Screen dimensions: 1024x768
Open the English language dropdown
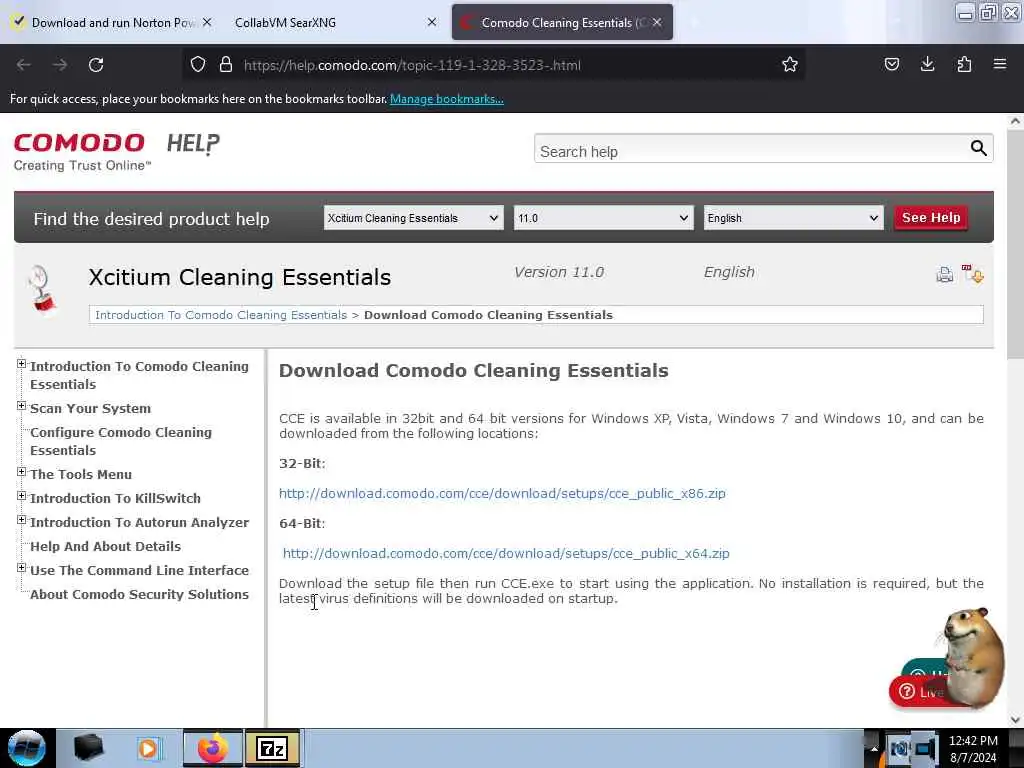(x=793, y=218)
